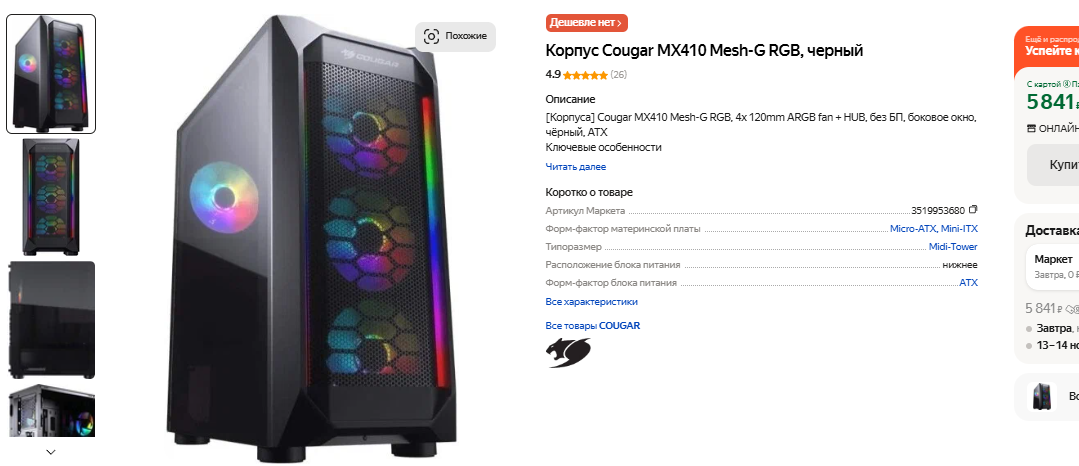Image resolution: width=1079 pixels, height=466 pixels.
Task: Click the Купить buy button
Action: coord(1053,165)
